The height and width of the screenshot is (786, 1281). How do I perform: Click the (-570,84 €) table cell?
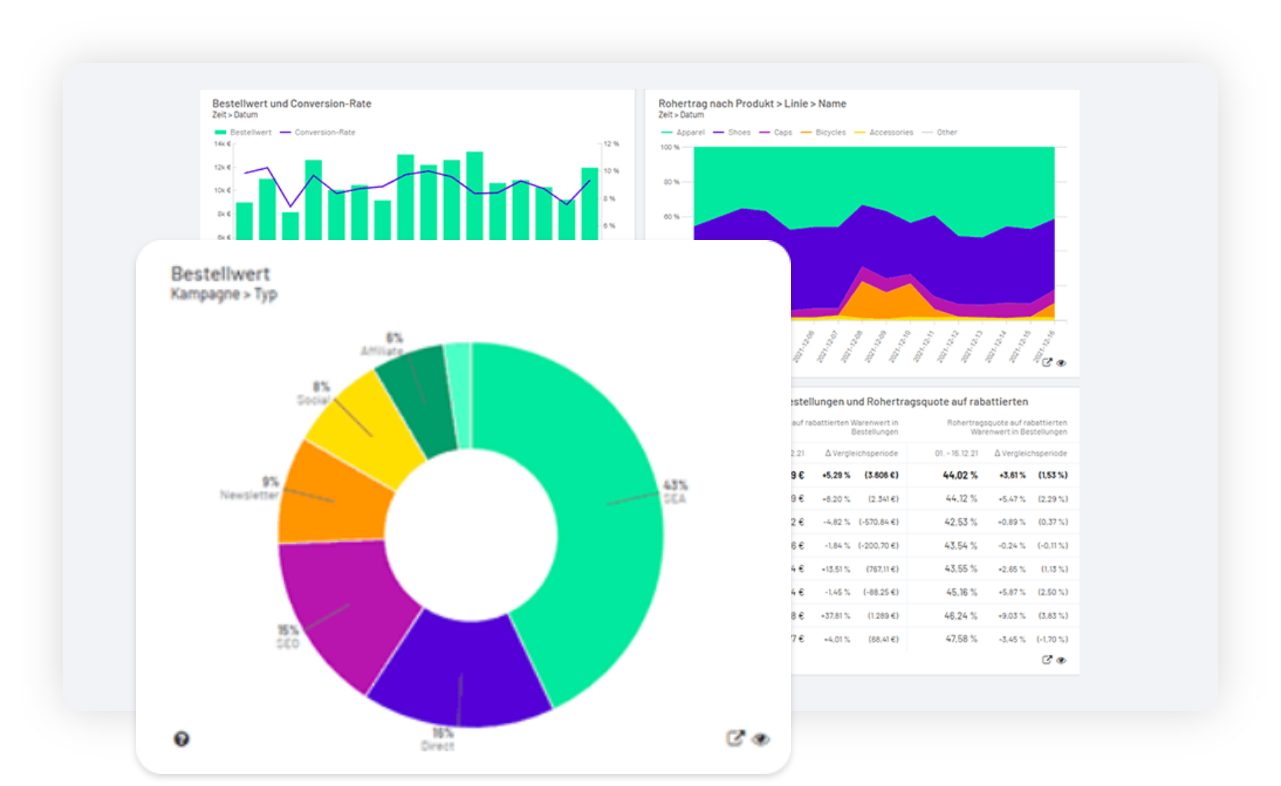click(x=880, y=521)
